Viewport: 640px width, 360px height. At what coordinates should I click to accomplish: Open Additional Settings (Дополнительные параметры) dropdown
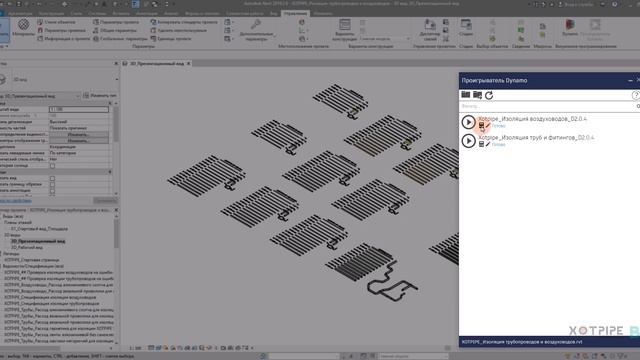pyautogui.click(x=256, y=30)
